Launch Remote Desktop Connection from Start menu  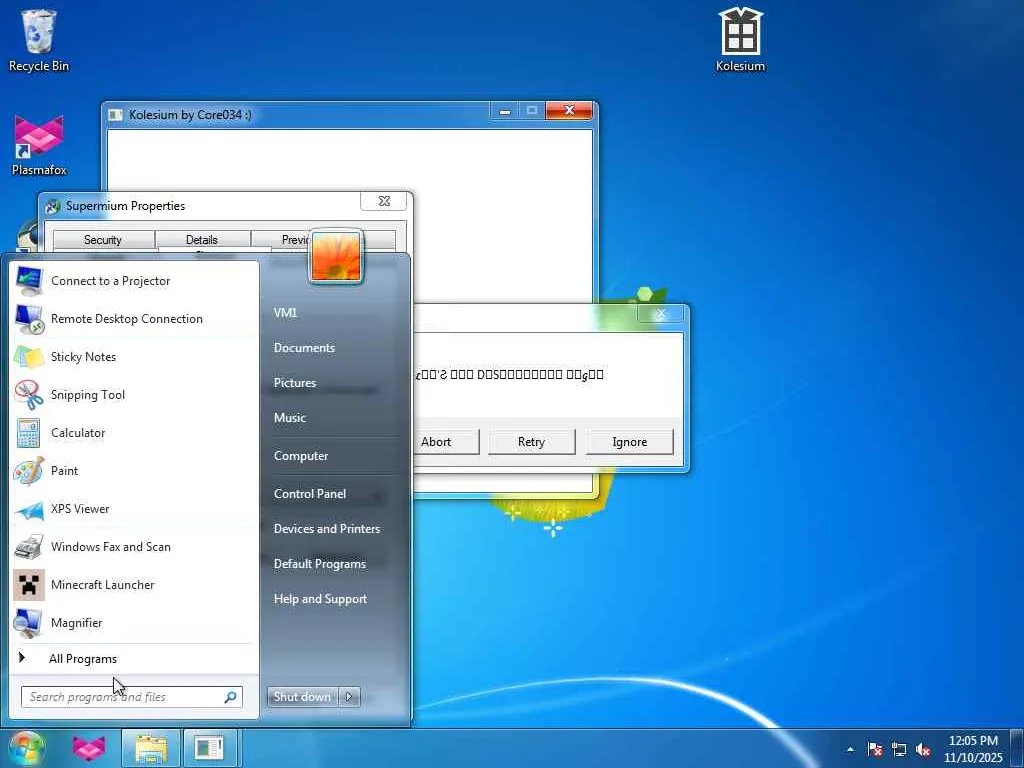click(x=135, y=319)
